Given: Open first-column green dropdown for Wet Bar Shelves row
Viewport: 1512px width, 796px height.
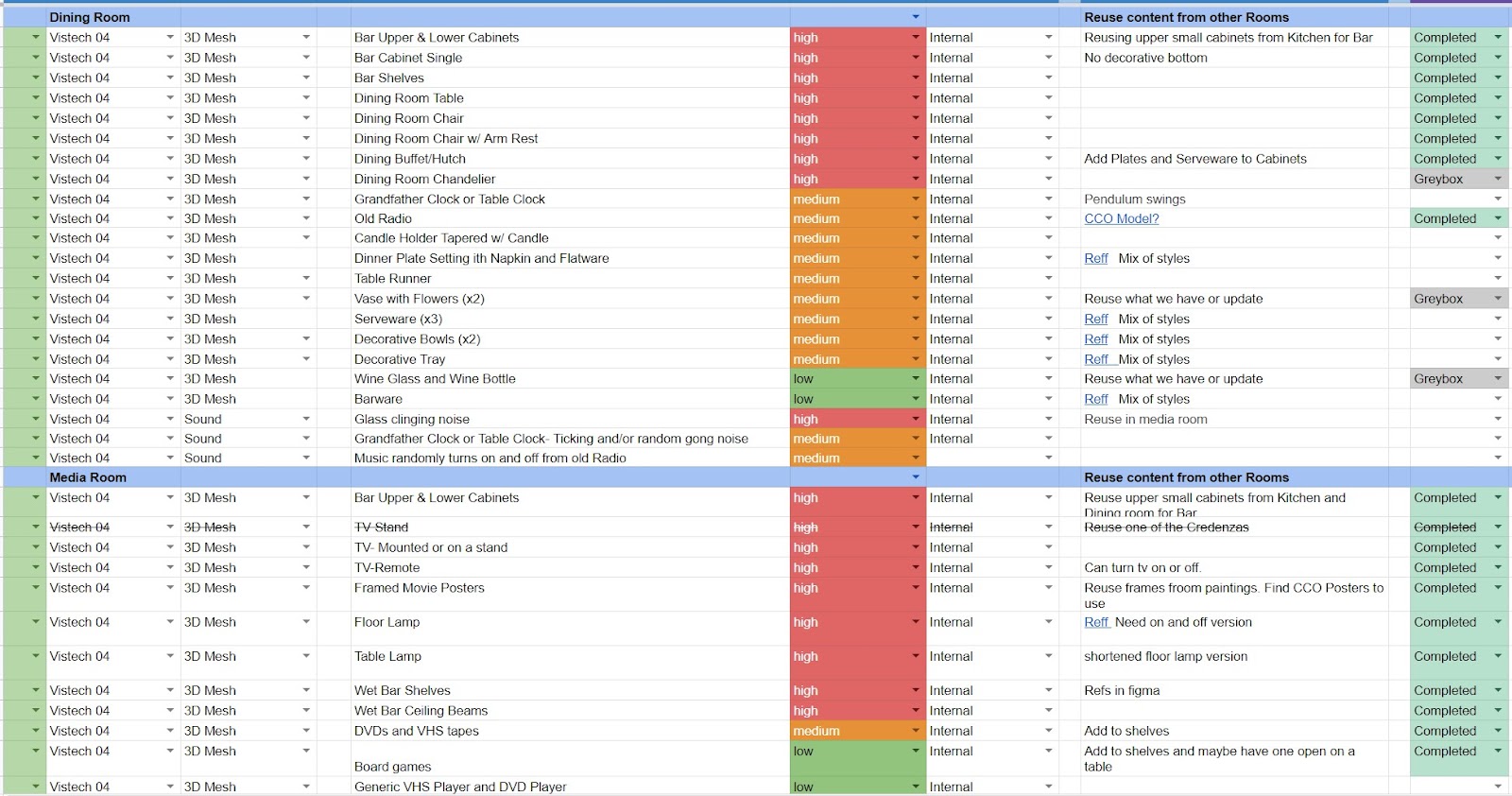Looking at the screenshot, I should tap(35, 691).
